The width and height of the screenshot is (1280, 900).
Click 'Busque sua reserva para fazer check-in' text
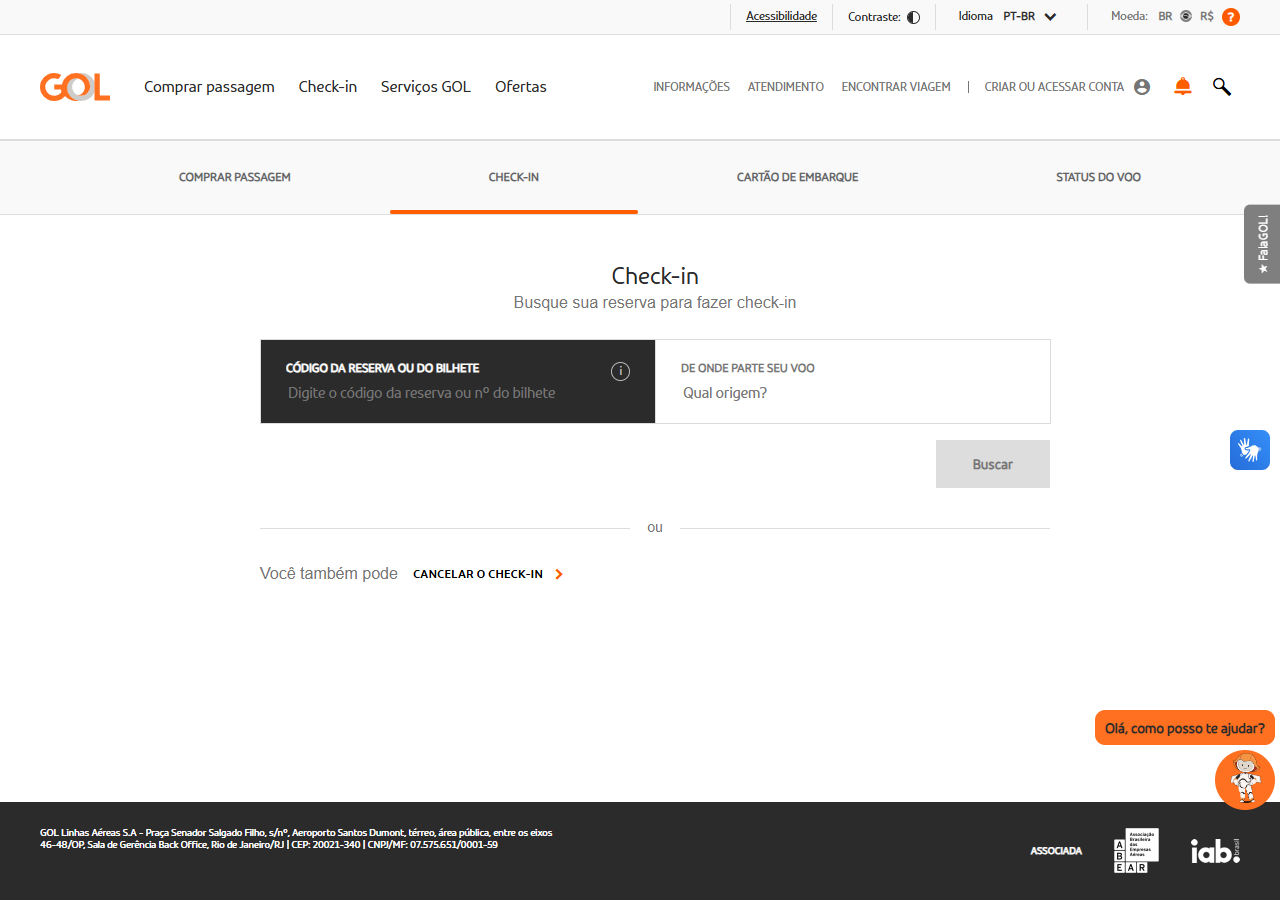point(655,302)
